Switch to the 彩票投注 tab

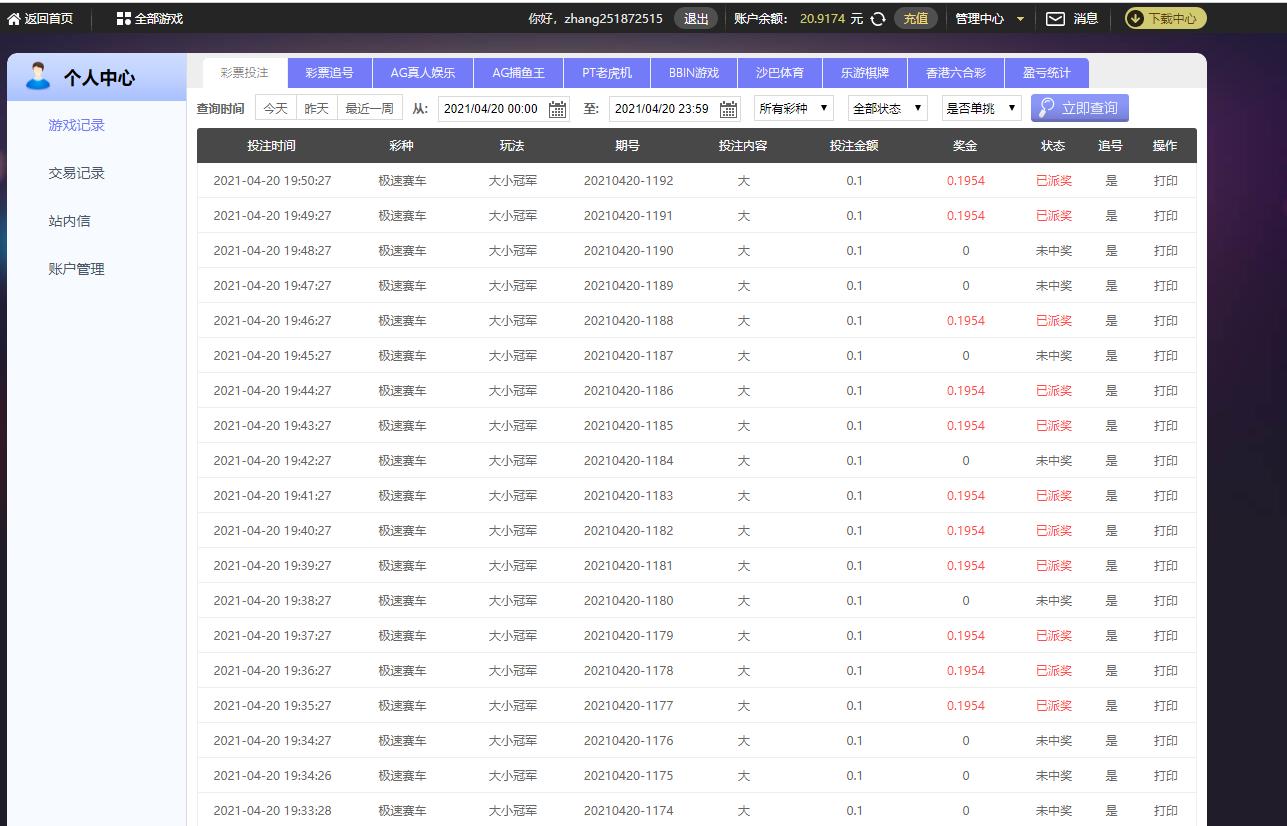click(x=245, y=73)
